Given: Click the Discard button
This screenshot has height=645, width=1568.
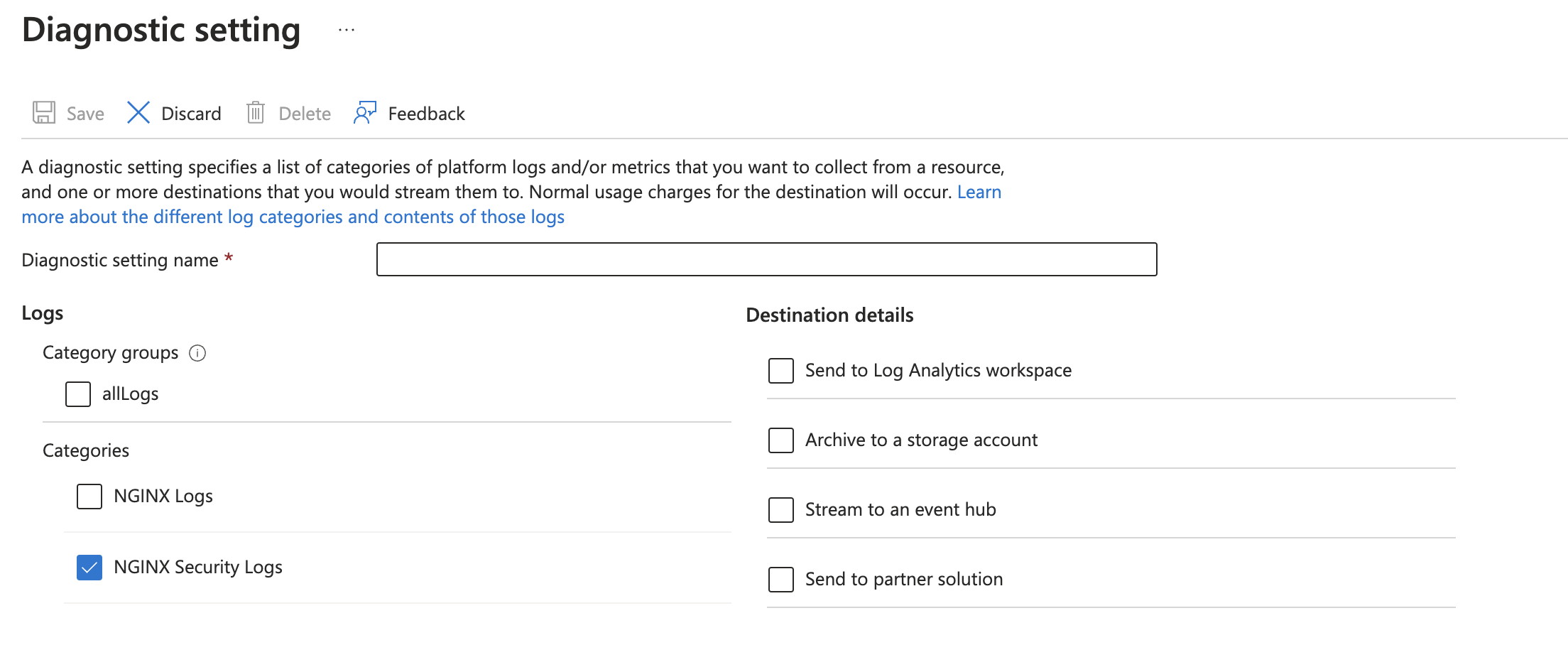Looking at the screenshot, I should [190, 112].
